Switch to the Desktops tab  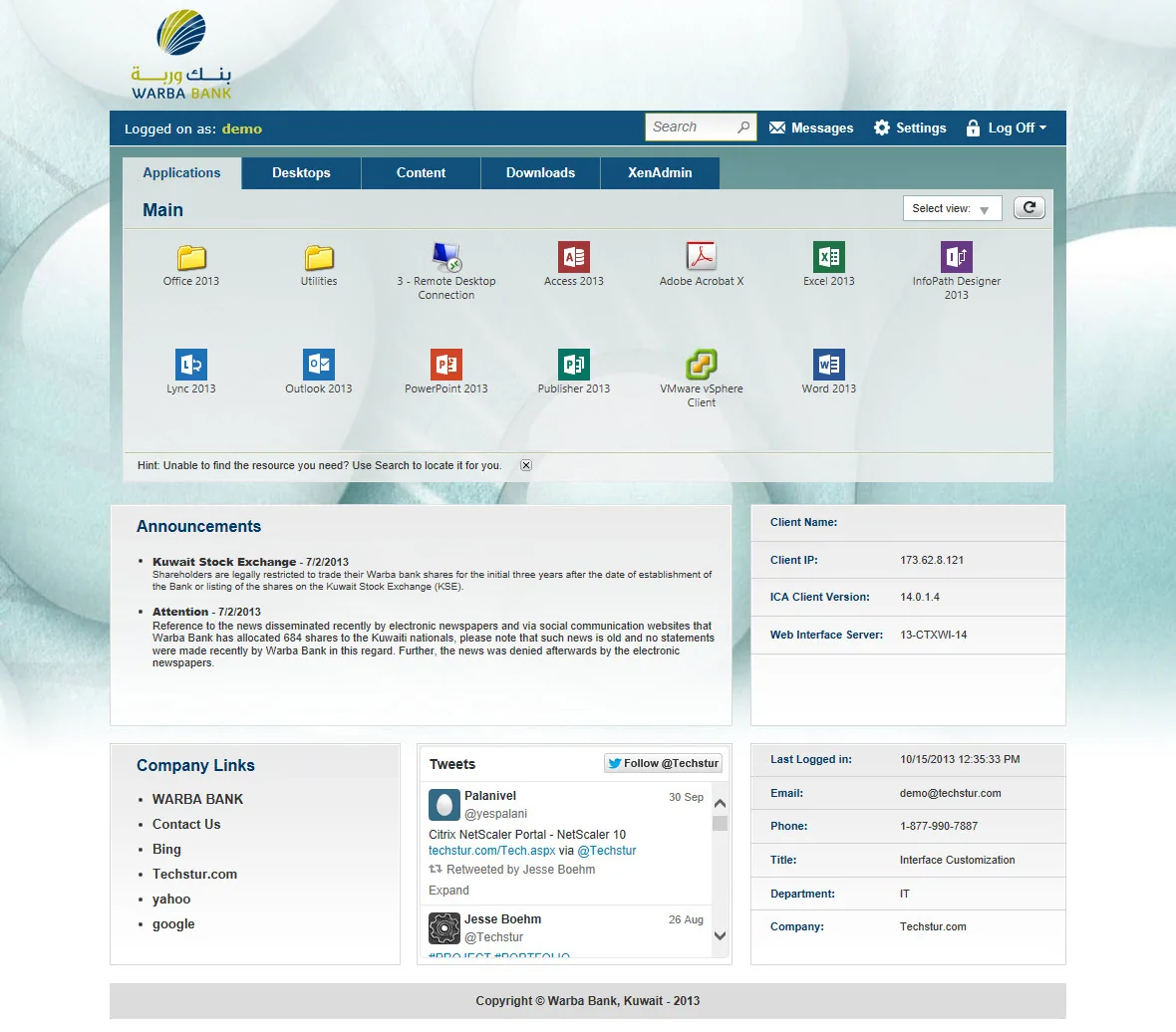[x=302, y=173]
